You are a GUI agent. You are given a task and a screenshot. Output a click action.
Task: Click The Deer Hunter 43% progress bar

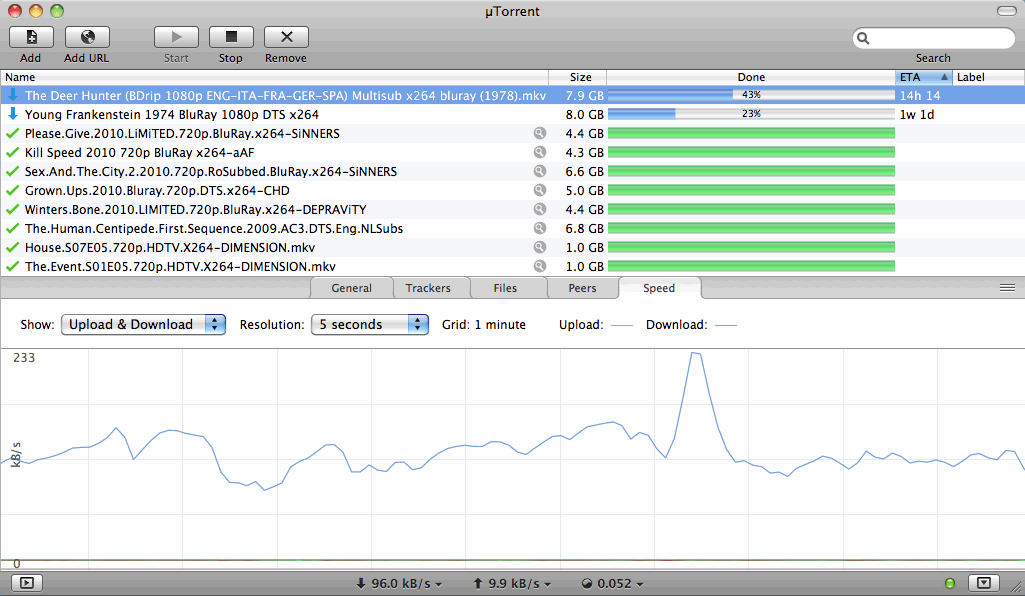click(x=751, y=95)
